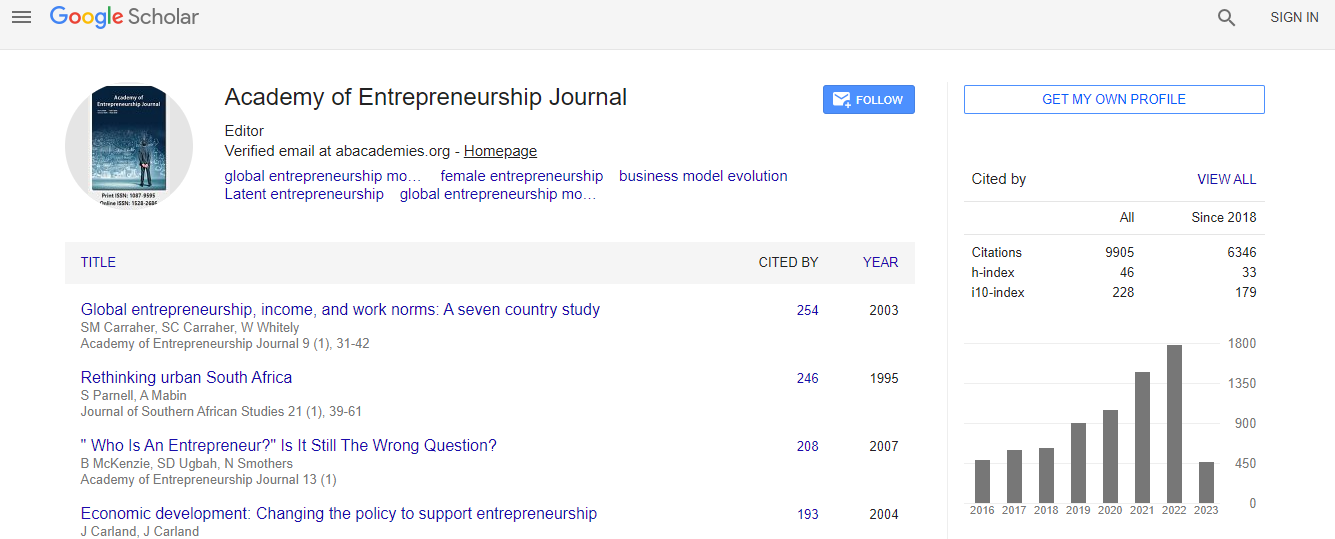Click View All in Cited by
Viewport: 1335px width, 539px height.
pyautogui.click(x=1227, y=180)
